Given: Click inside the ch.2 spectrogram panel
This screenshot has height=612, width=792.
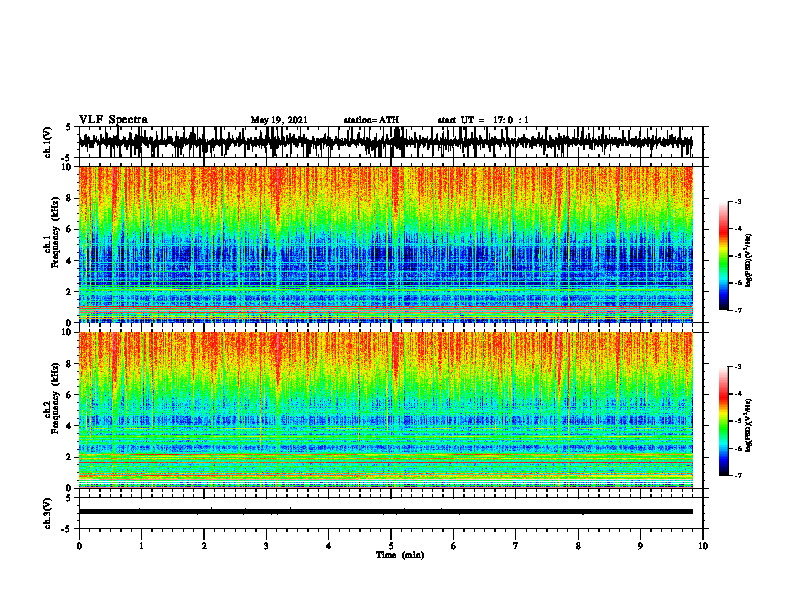Looking at the screenshot, I should click(385, 410).
